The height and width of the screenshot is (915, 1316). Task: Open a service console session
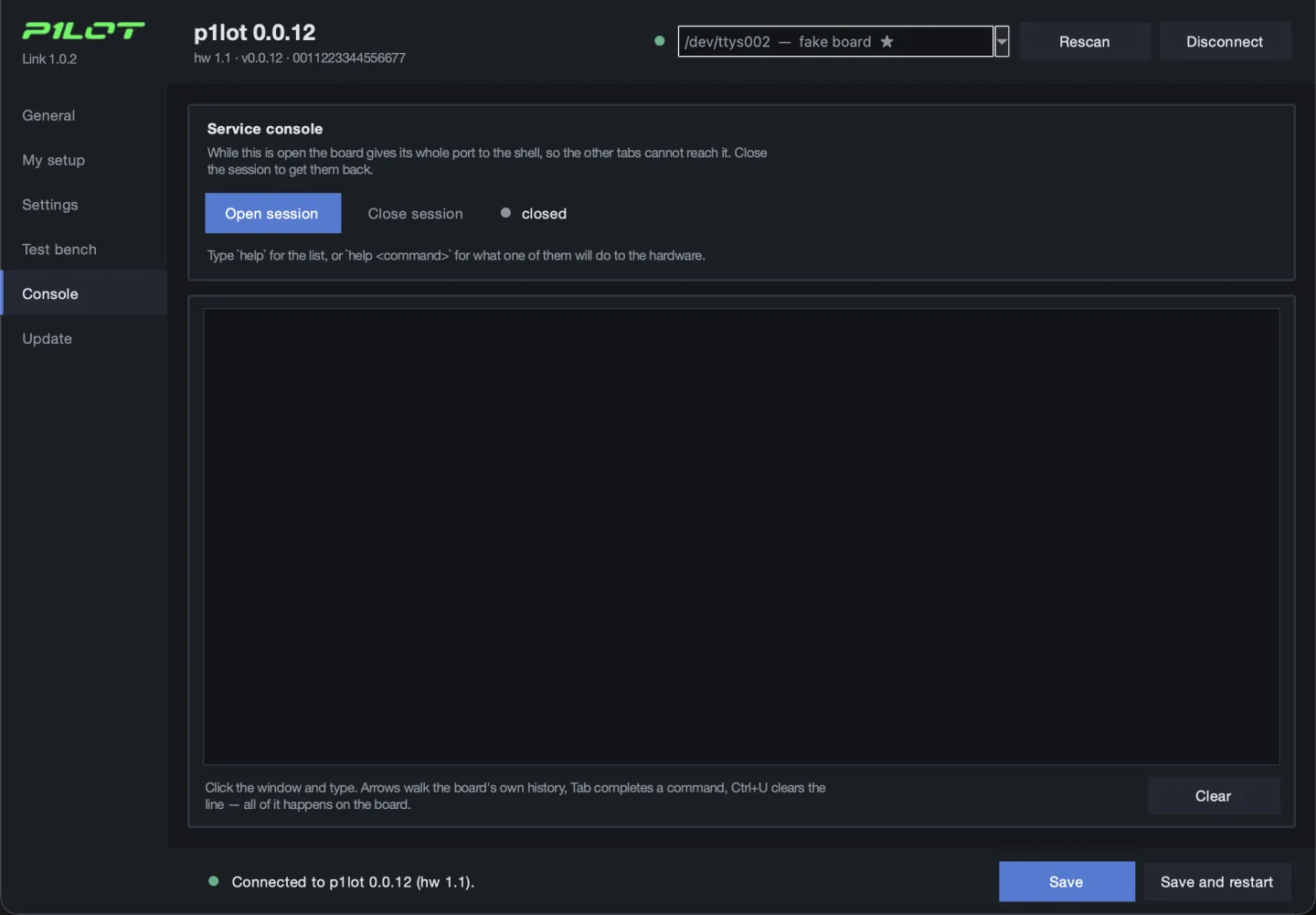click(x=272, y=213)
